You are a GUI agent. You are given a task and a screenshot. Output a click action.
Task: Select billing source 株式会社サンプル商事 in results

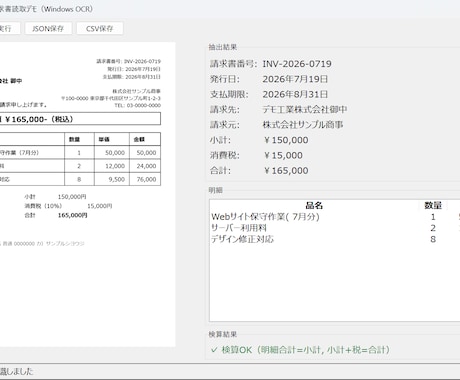(x=303, y=125)
